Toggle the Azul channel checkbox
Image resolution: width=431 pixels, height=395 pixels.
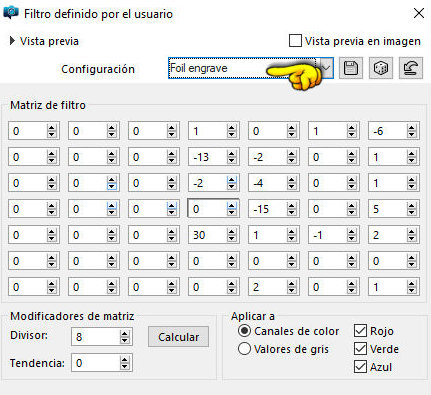(360, 367)
